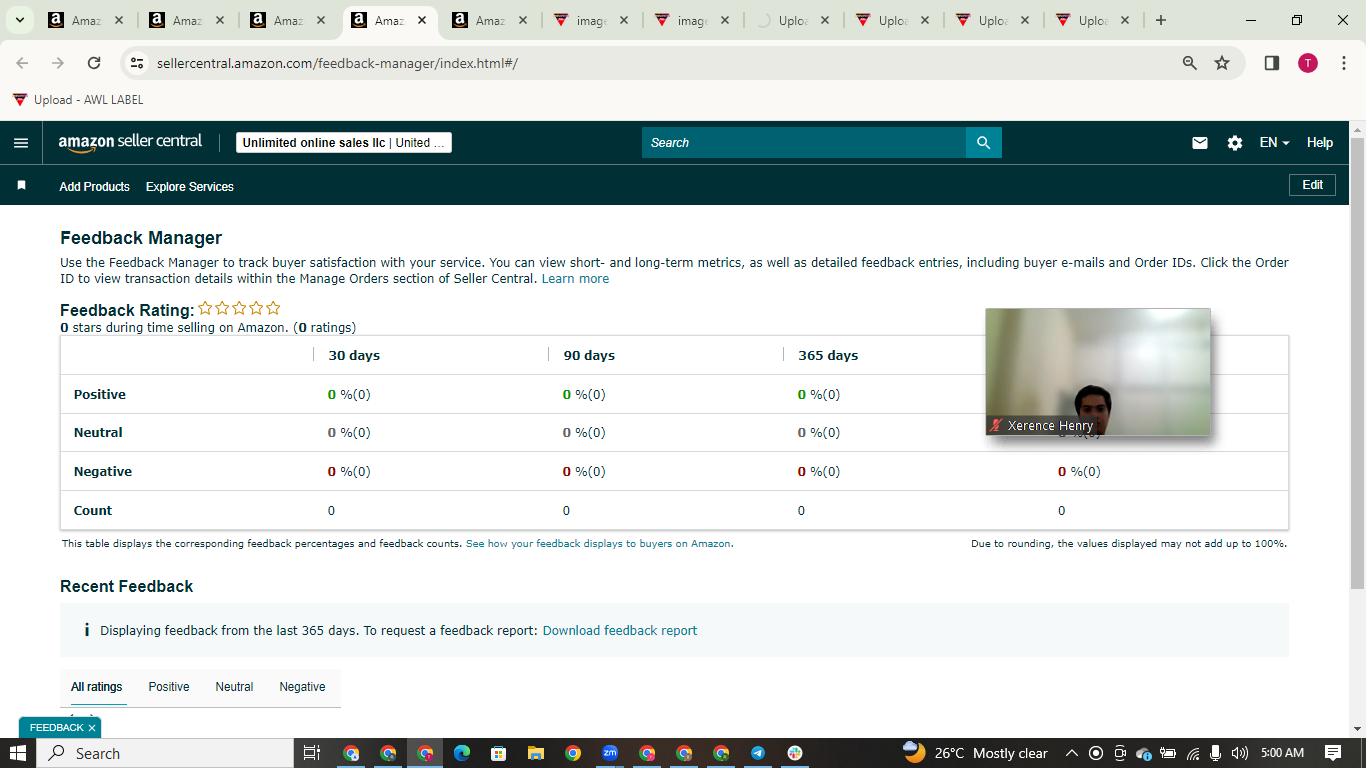Switch to the browser tab showing a loading spinner

(793, 20)
